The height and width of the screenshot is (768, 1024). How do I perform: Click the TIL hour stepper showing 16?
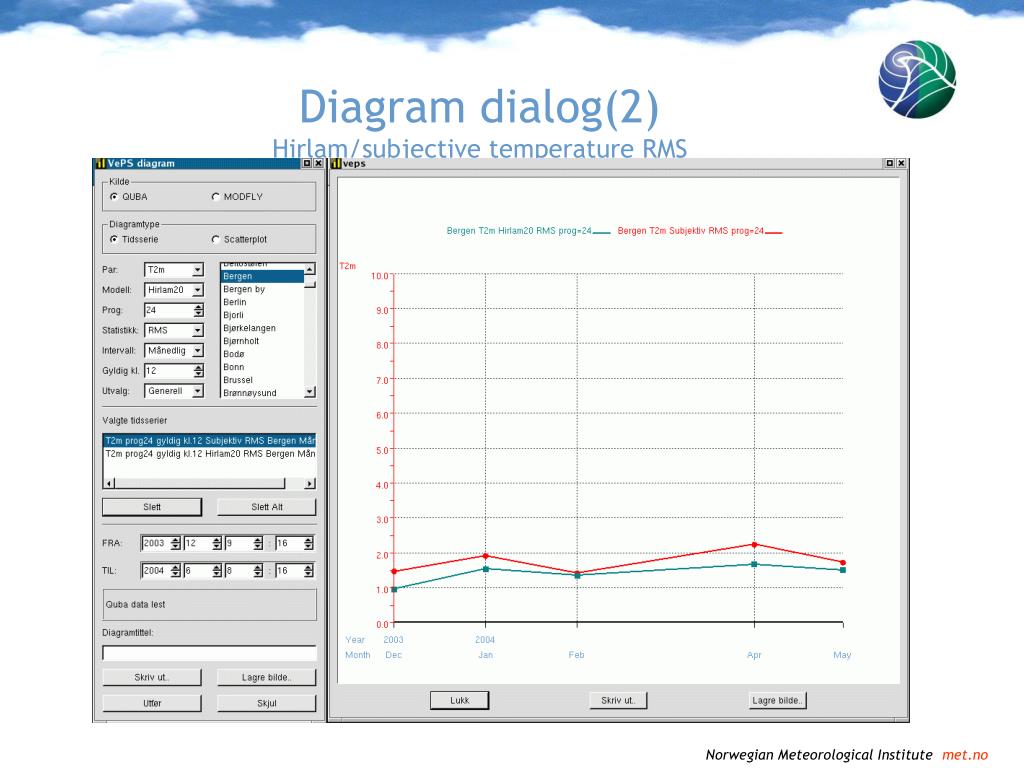[x=309, y=571]
